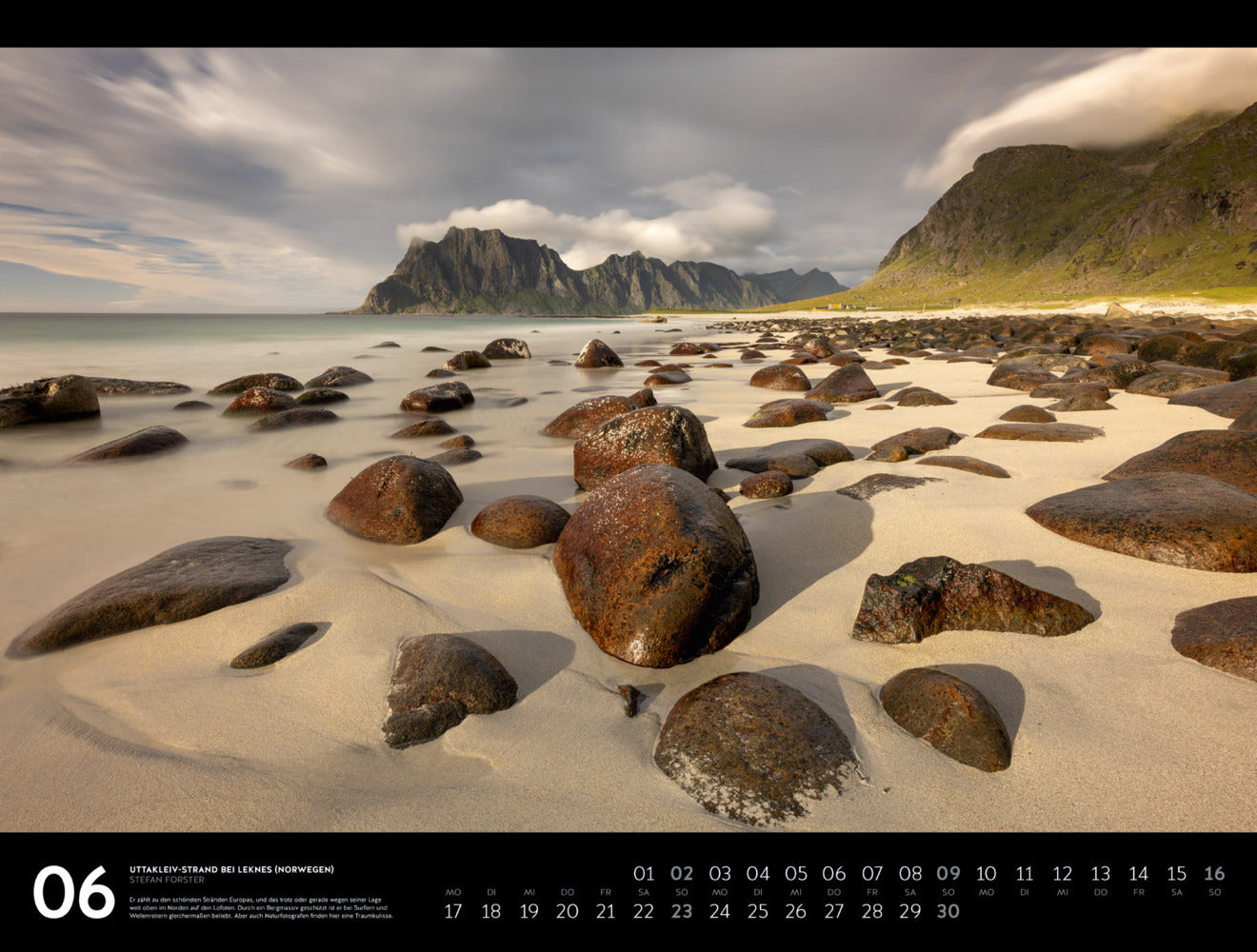The width and height of the screenshot is (1257, 952).
Task: Click calendar date 10
Action: click(987, 873)
